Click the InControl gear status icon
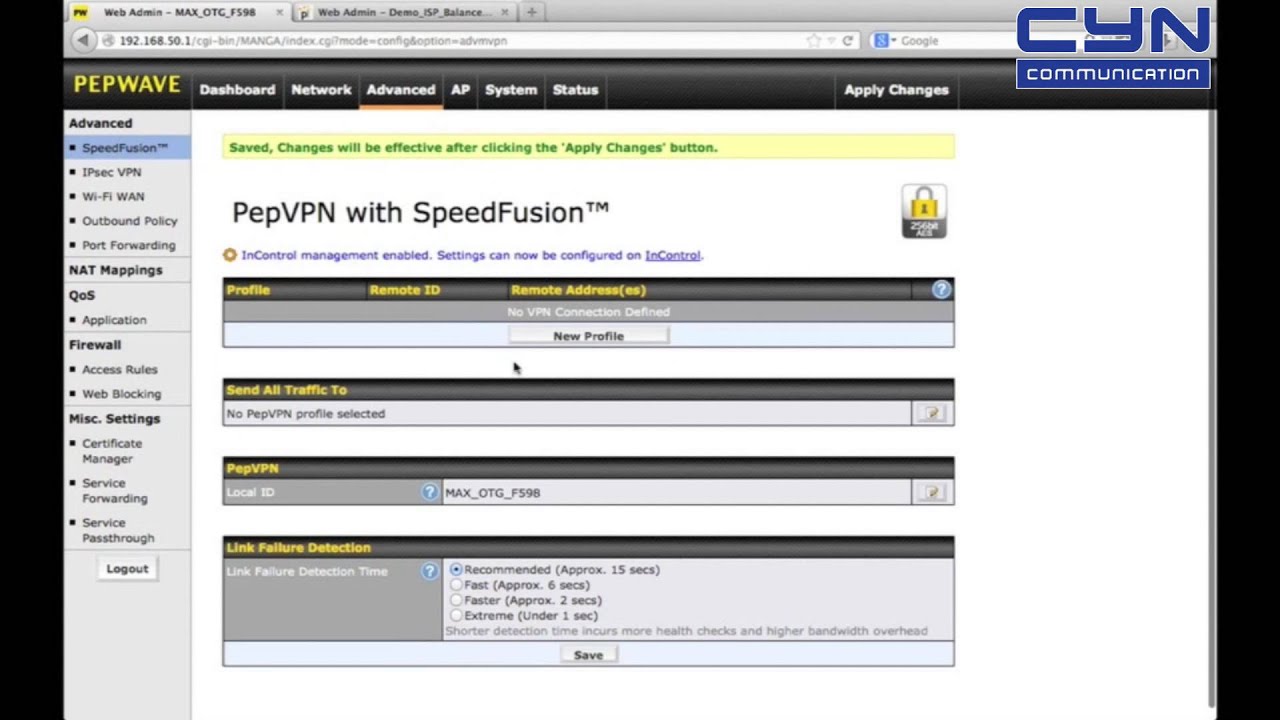Viewport: 1280px width, 720px height. tap(230, 255)
